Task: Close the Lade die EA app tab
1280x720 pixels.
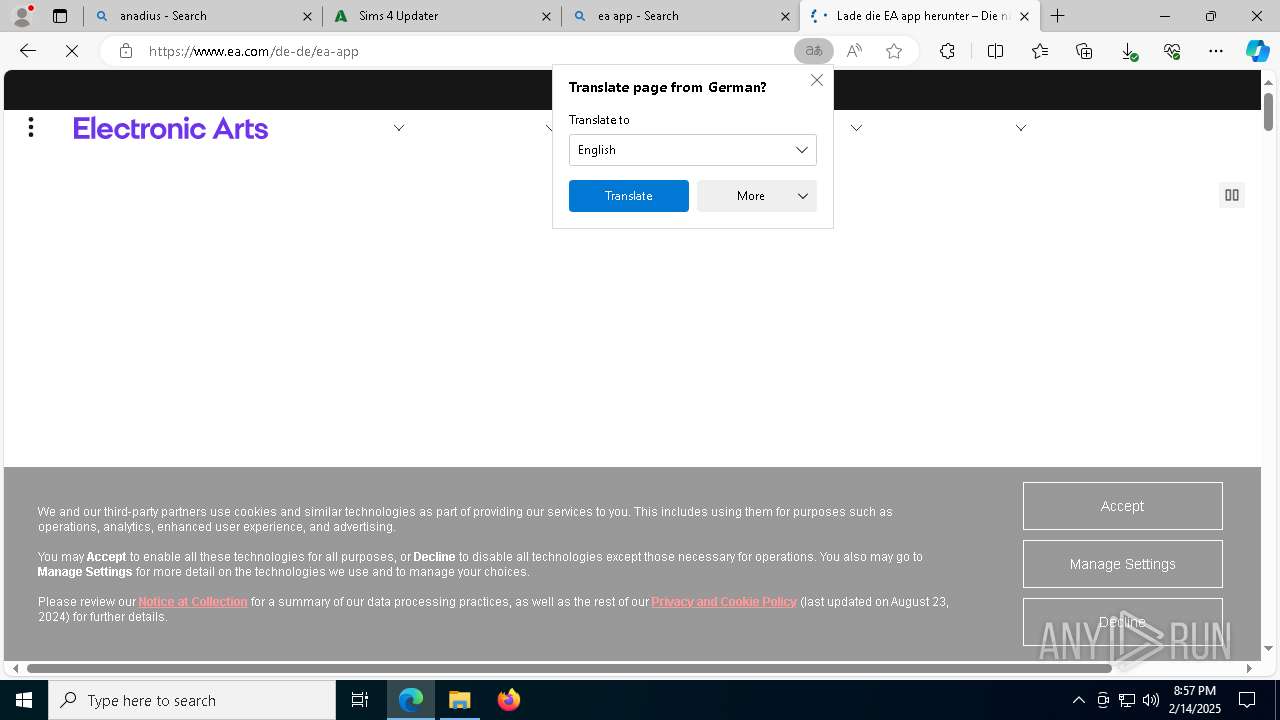Action: click(1024, 16)
